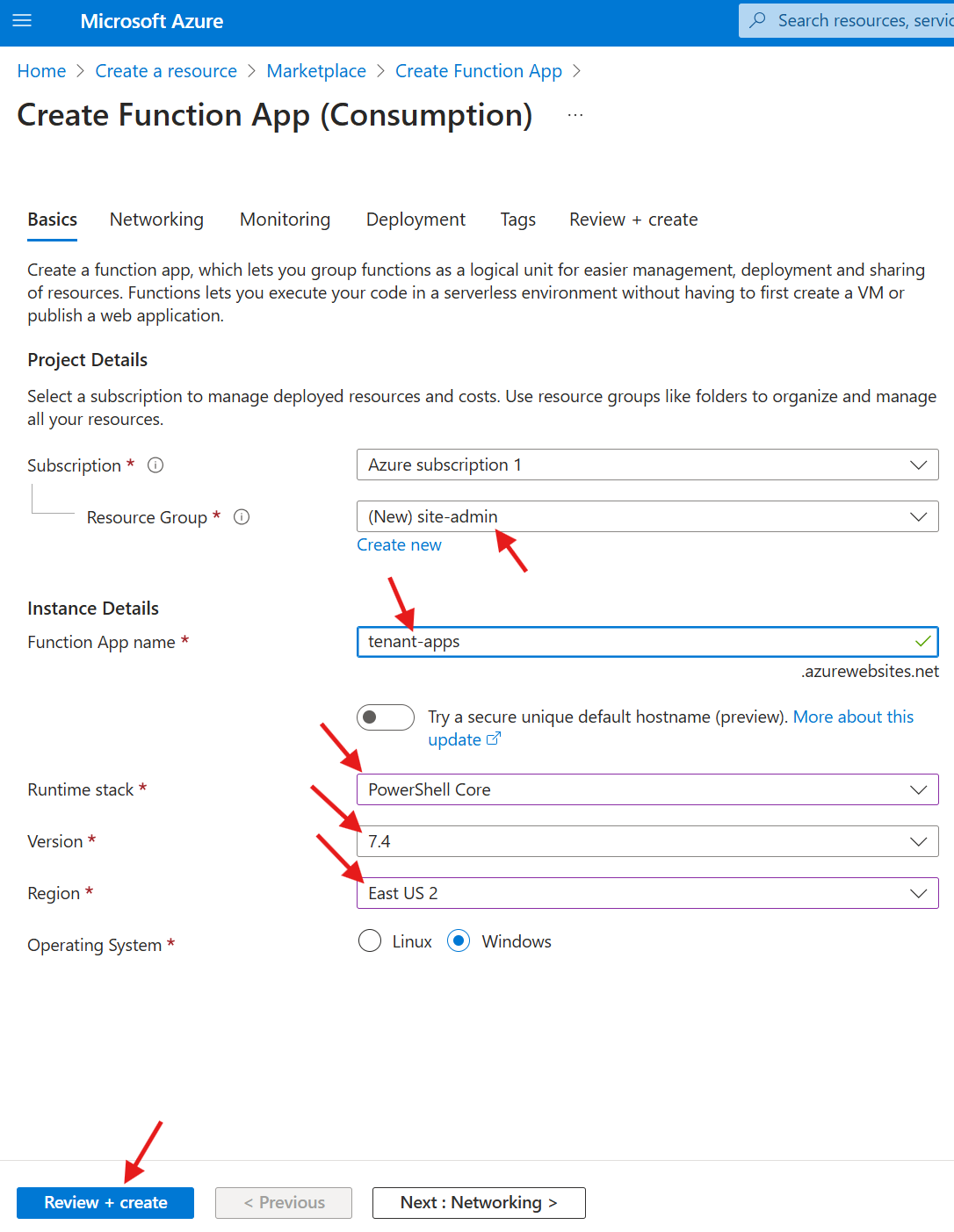Click the info icon beside Subscription

pyautogui.click(x=155, y=465)
